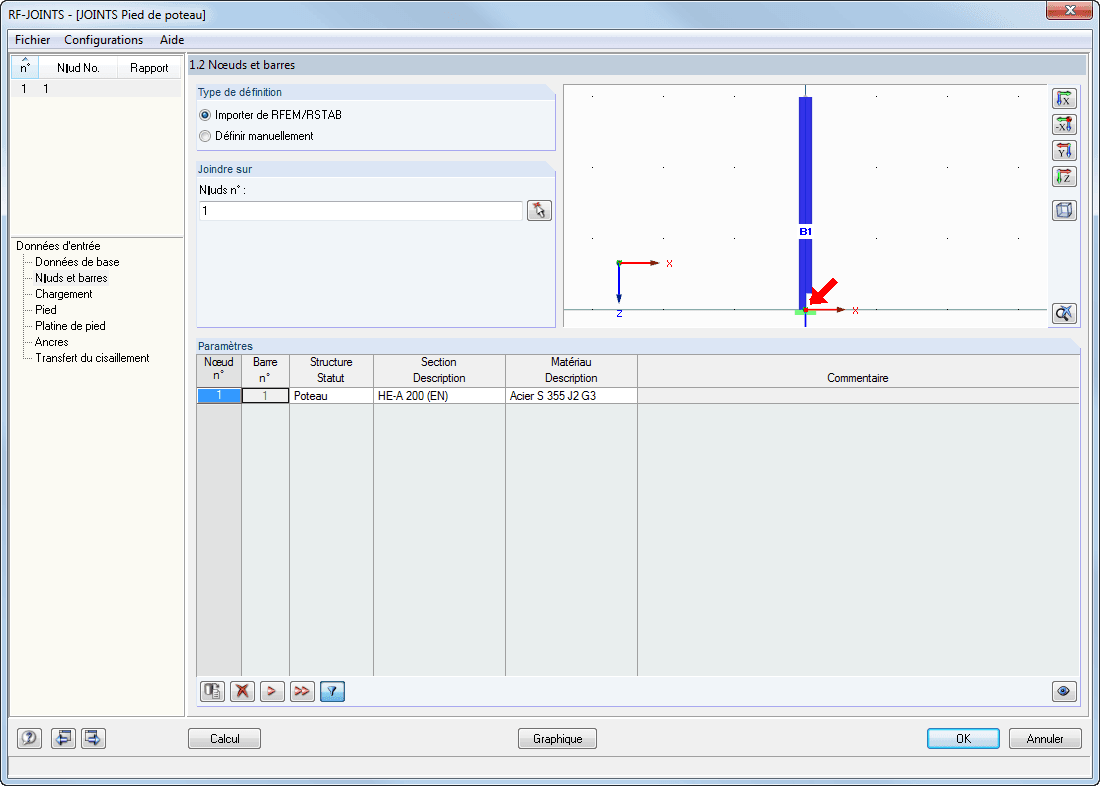Click the HE-A 200 (EN) section cell
The width and height of the screenshot is (1100, 786).
[x=439, y=396]
